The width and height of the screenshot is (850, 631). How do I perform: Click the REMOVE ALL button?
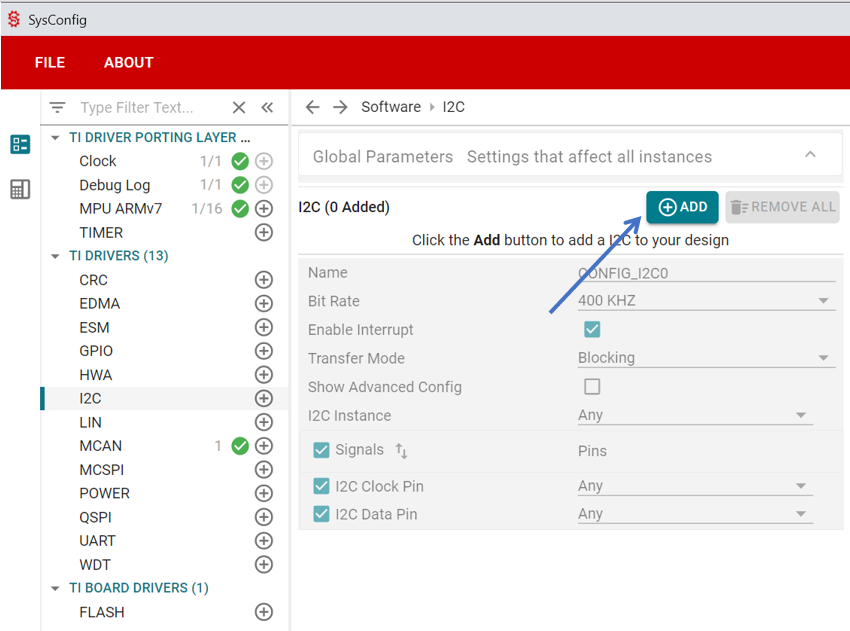pyautogui.click(x=782, y=207)
